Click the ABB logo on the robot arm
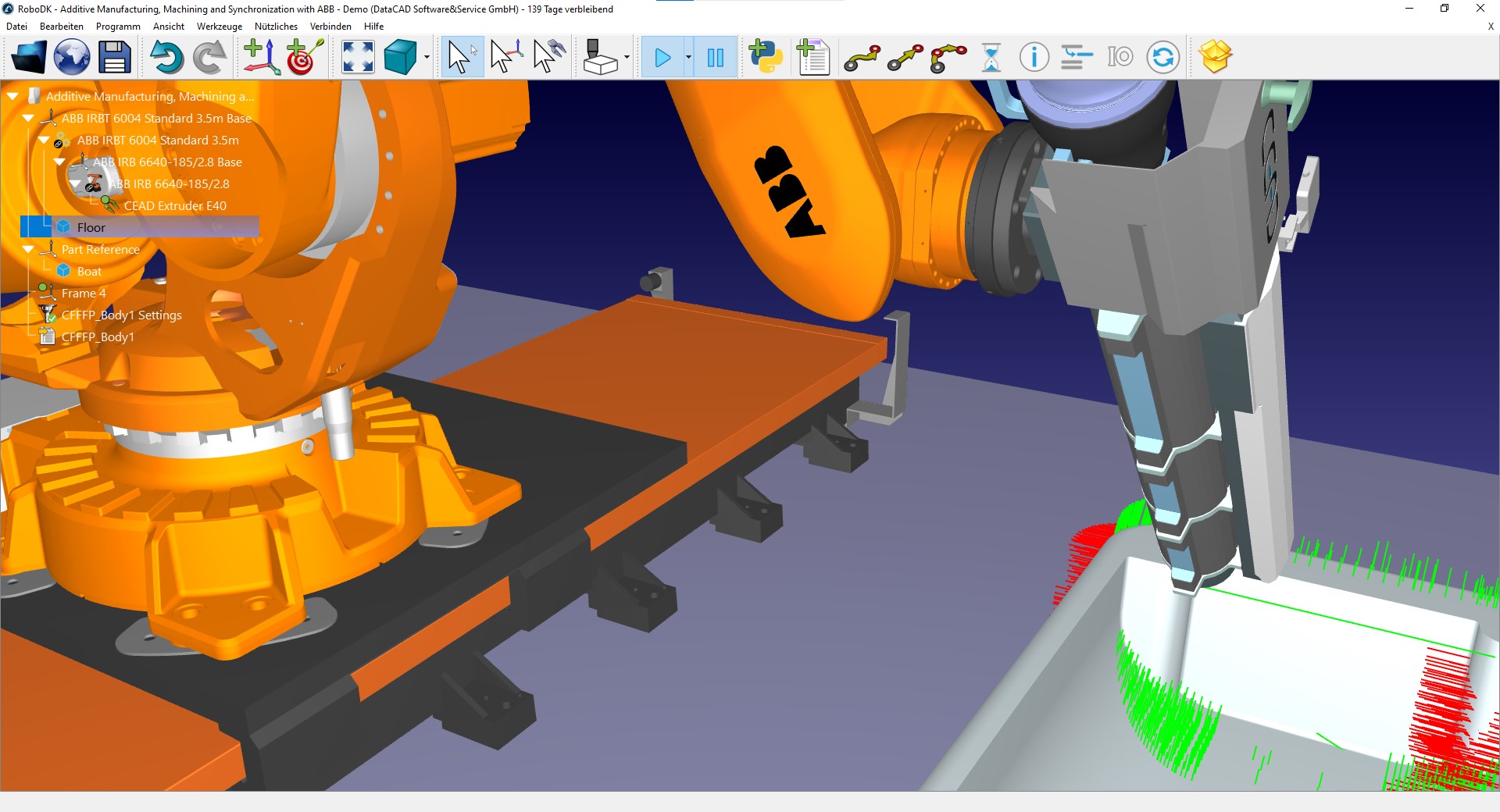1500x812 pixels. [788, 192]
